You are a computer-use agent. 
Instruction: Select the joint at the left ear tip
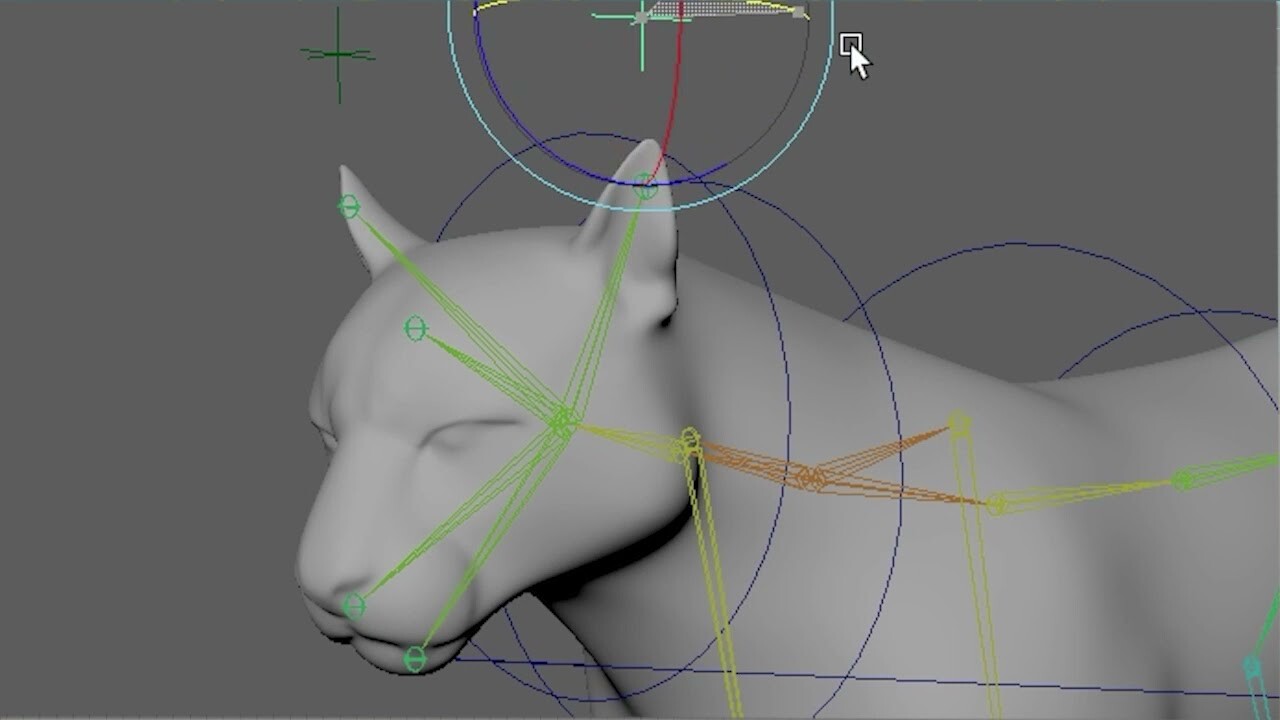click(348, 205)
